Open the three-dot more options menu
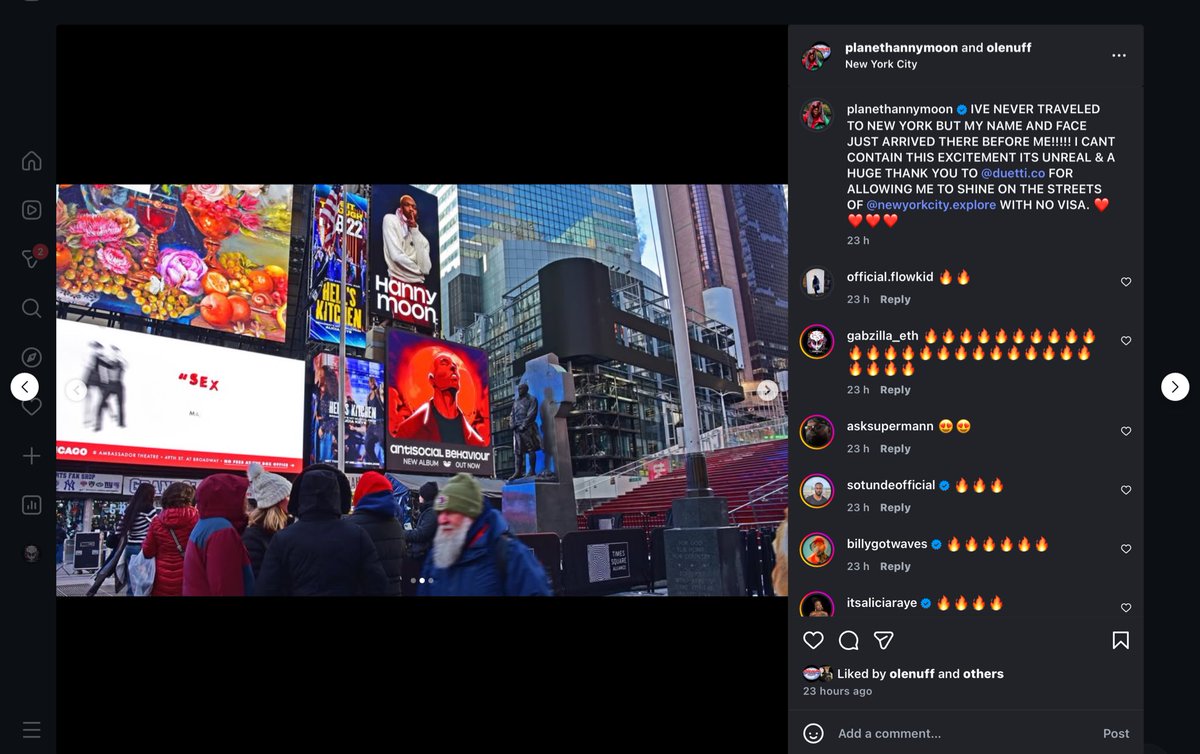The height and width of the screenshot is (754, 1200). click(x=1119, y=56)
